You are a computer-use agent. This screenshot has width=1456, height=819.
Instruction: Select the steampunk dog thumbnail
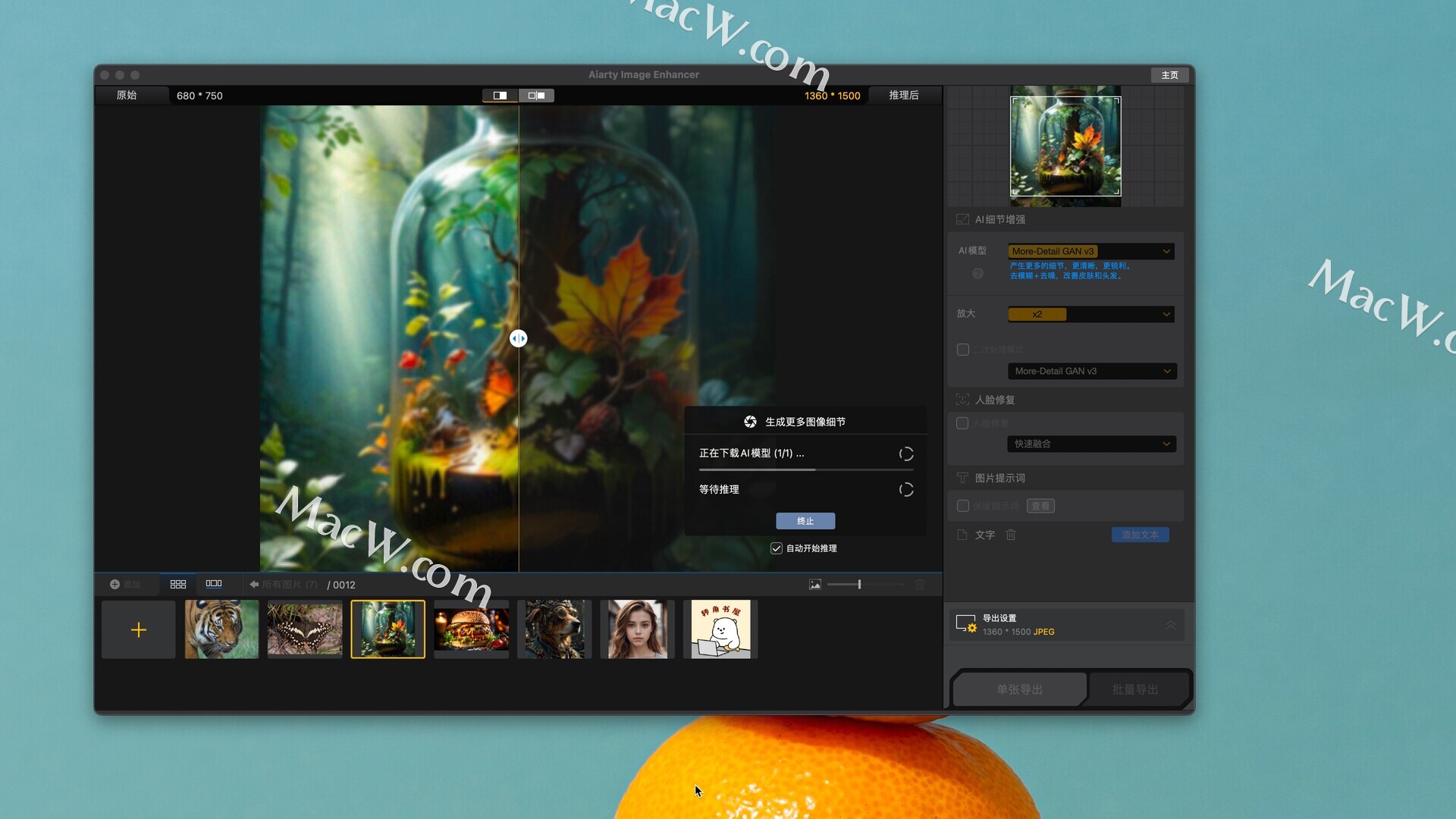(554, 629)
